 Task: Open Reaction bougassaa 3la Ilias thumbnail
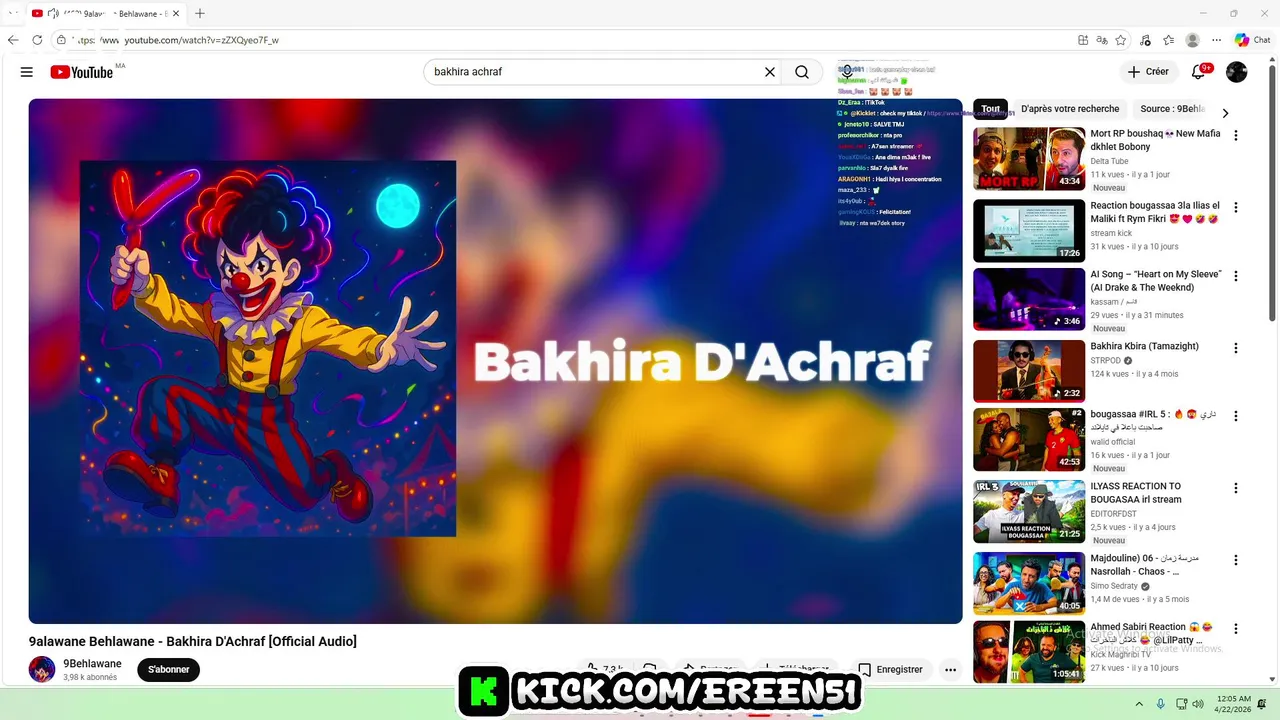coord(1029,231)
